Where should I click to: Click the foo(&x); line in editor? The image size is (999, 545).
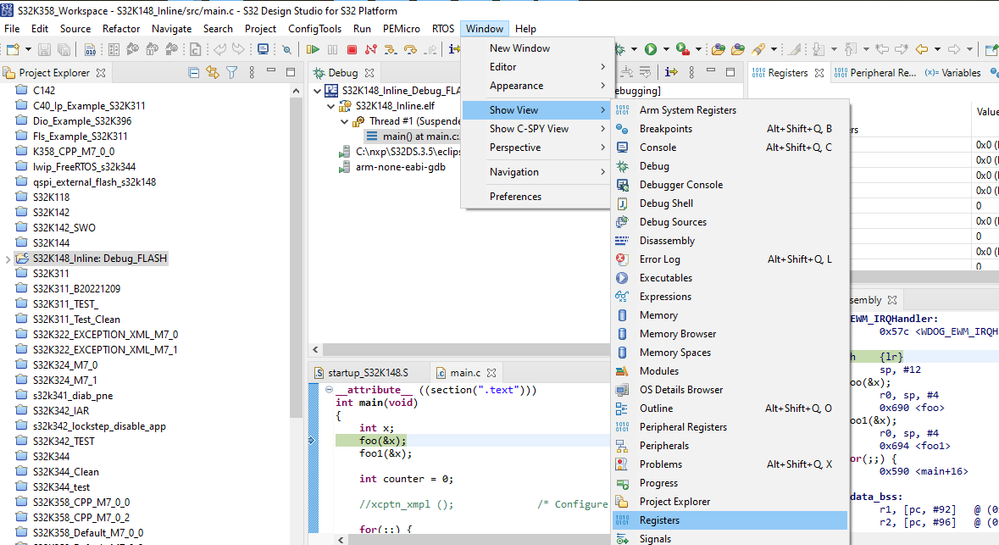point(382,440)
